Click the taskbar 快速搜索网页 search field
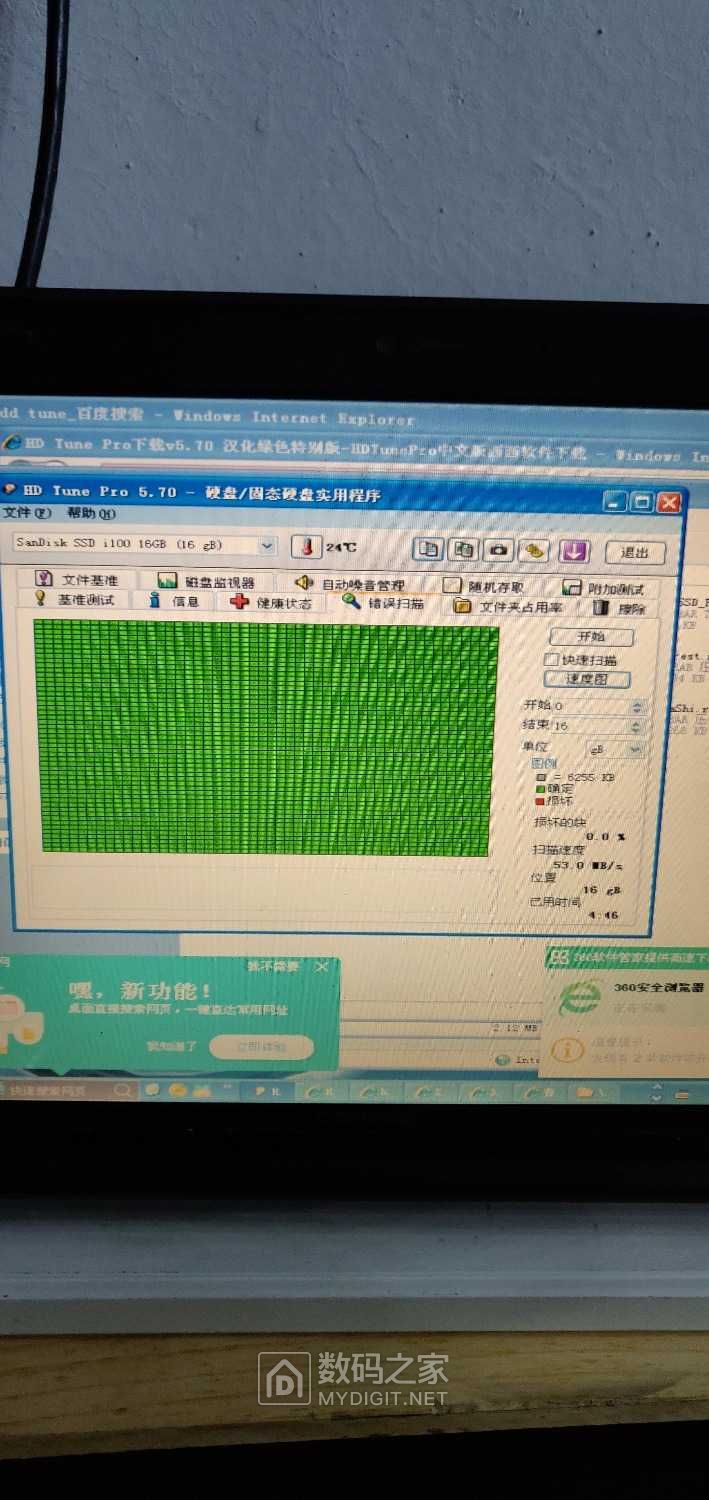 click(x=66, y=1090)
